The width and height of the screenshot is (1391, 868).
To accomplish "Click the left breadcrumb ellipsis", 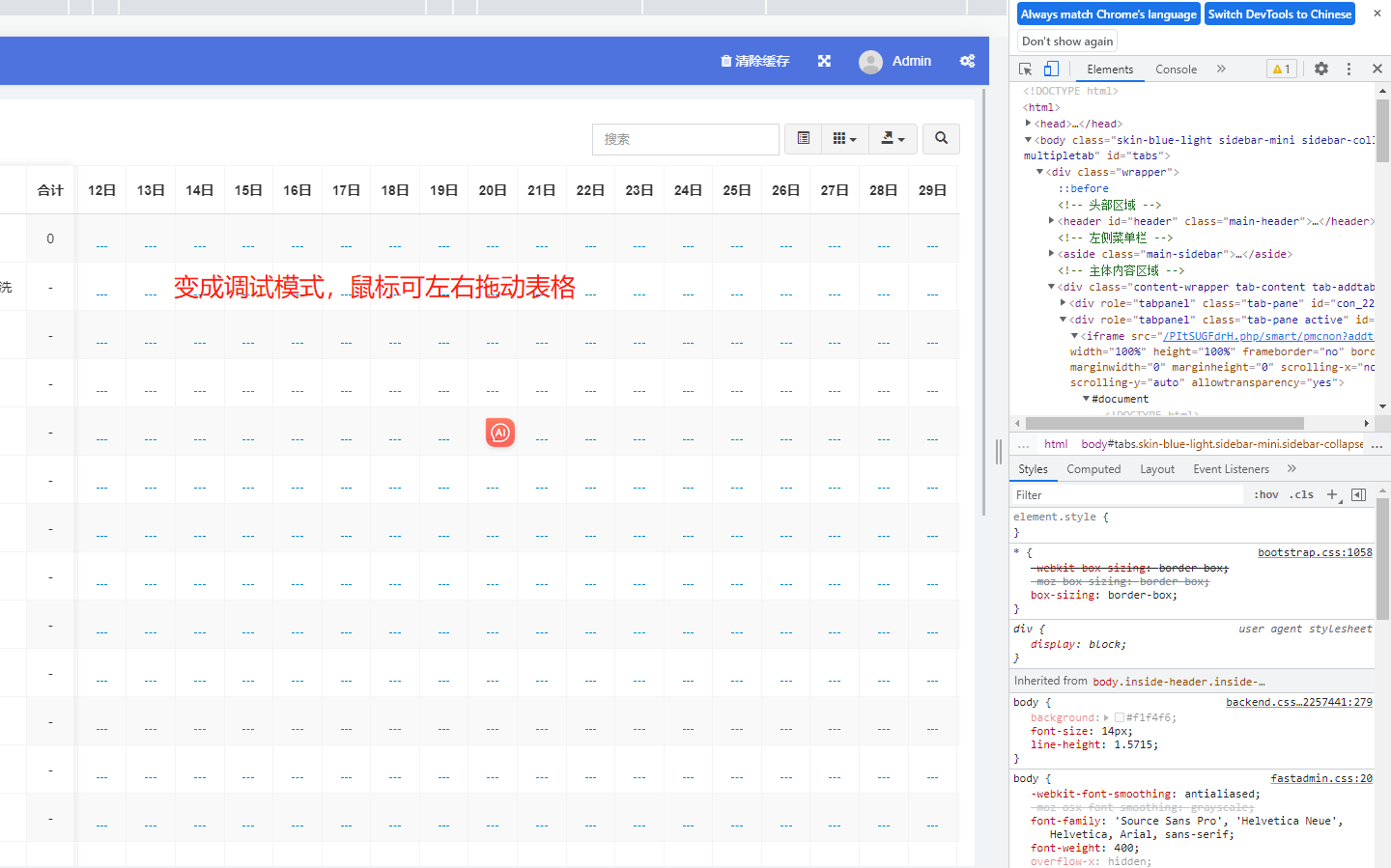I will 1024,444.
